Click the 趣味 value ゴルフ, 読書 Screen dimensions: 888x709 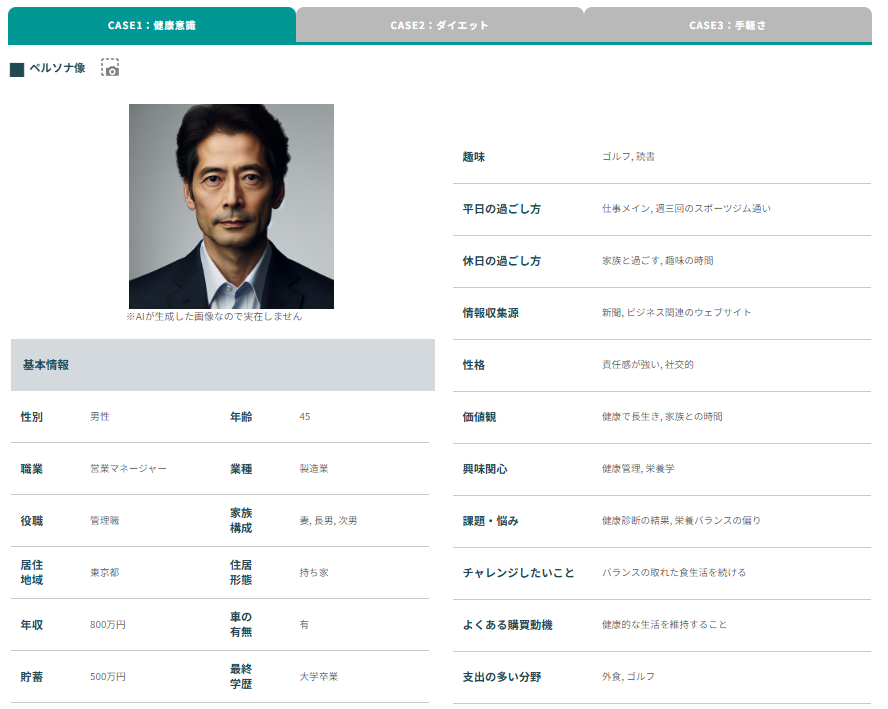pyautogui.click(x=628, y=157)
